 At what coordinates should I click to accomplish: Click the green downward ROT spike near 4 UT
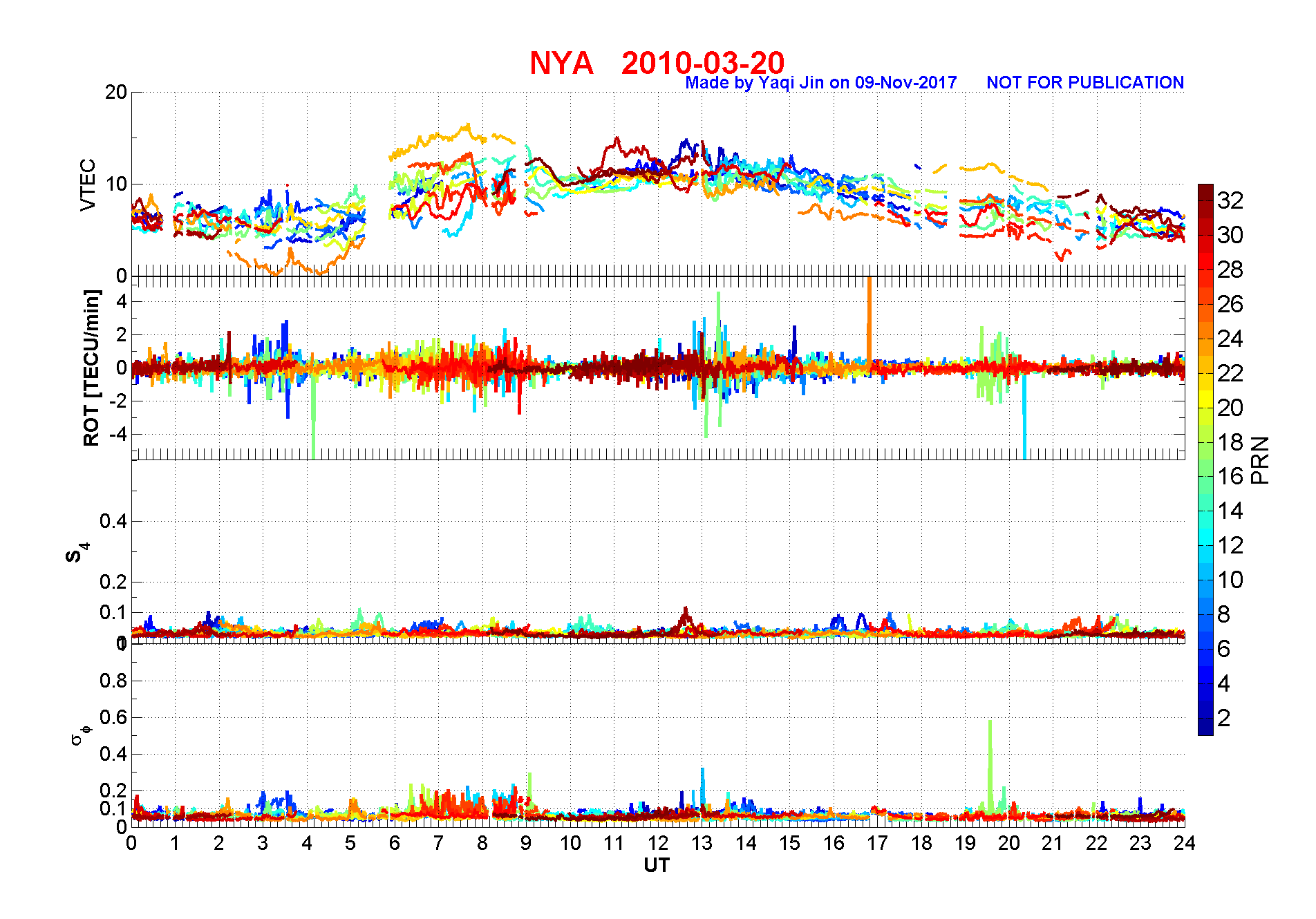coord(314,418)
